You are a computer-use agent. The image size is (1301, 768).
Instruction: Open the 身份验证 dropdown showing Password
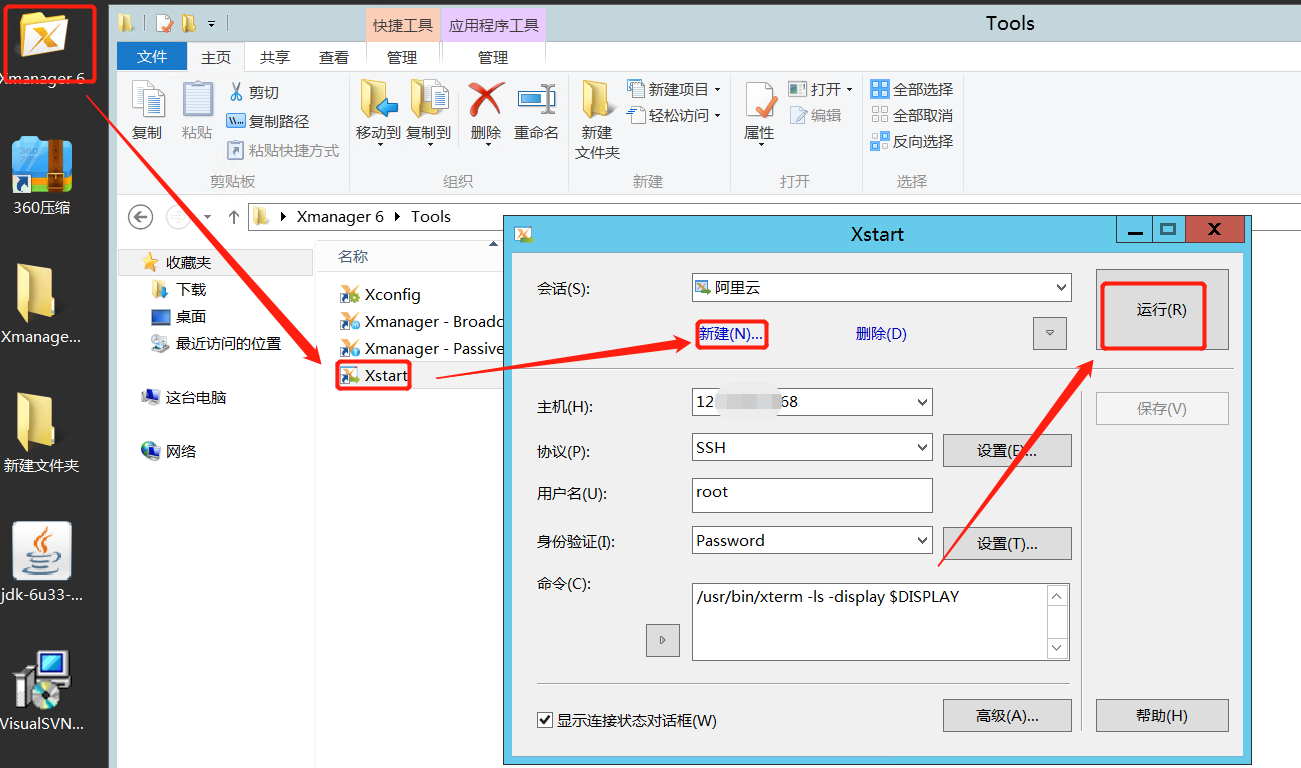point(922,541)
